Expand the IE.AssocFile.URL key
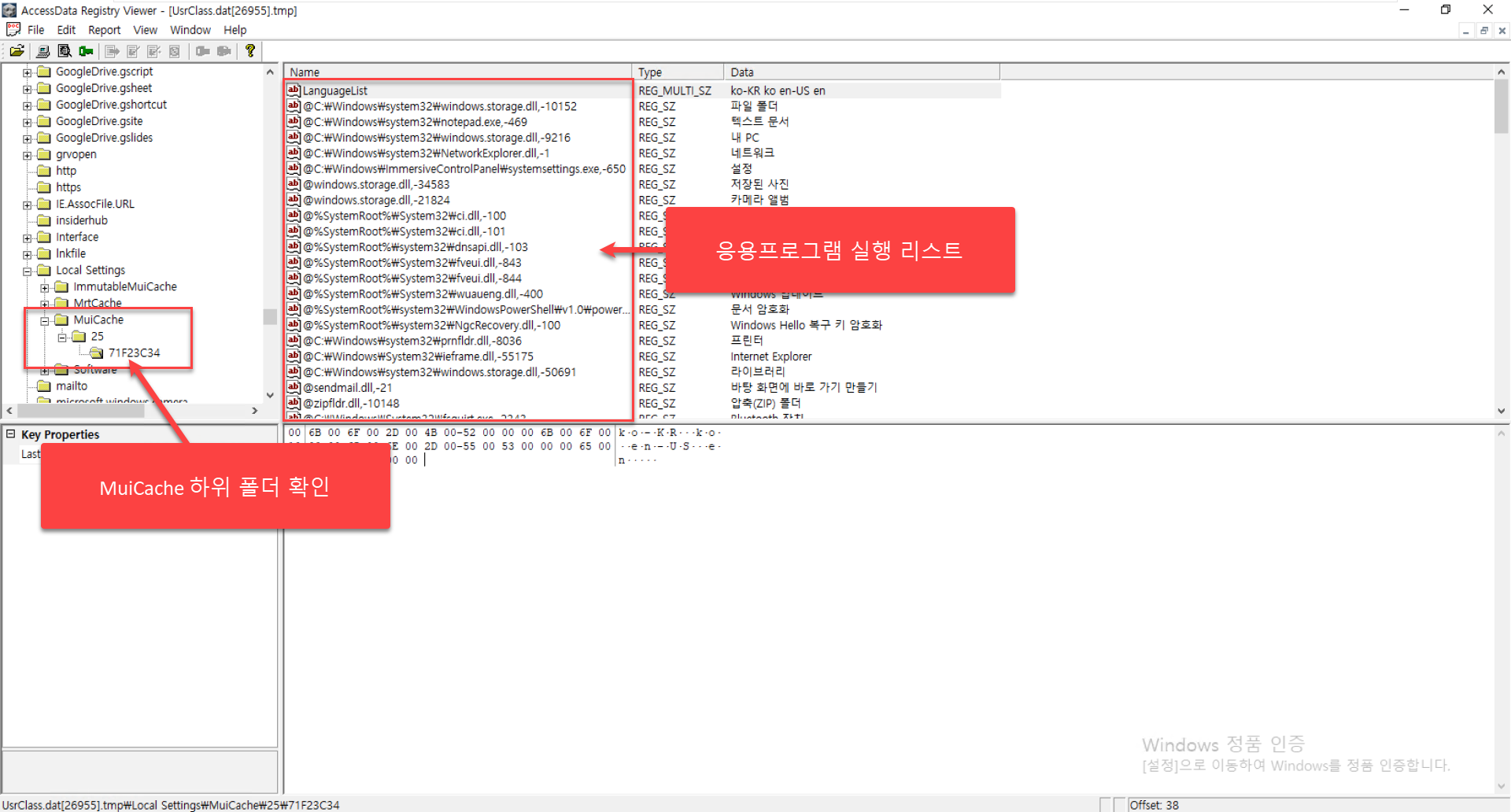 [28, 205]
